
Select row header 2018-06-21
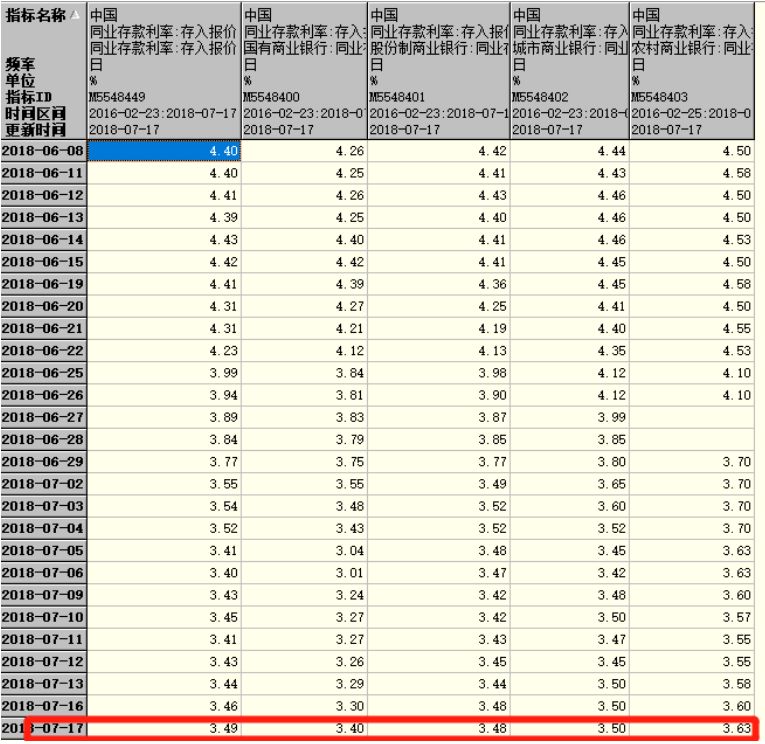pos(43,328)
